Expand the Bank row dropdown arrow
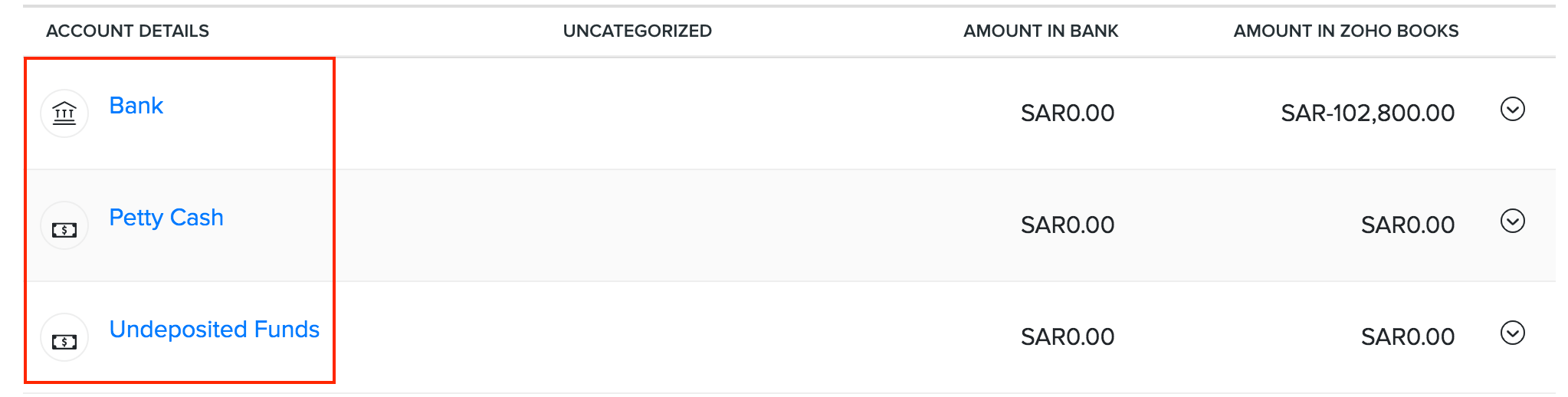Image resolution: width=1568 pixels, height=397 pixels. point(1512,110)
